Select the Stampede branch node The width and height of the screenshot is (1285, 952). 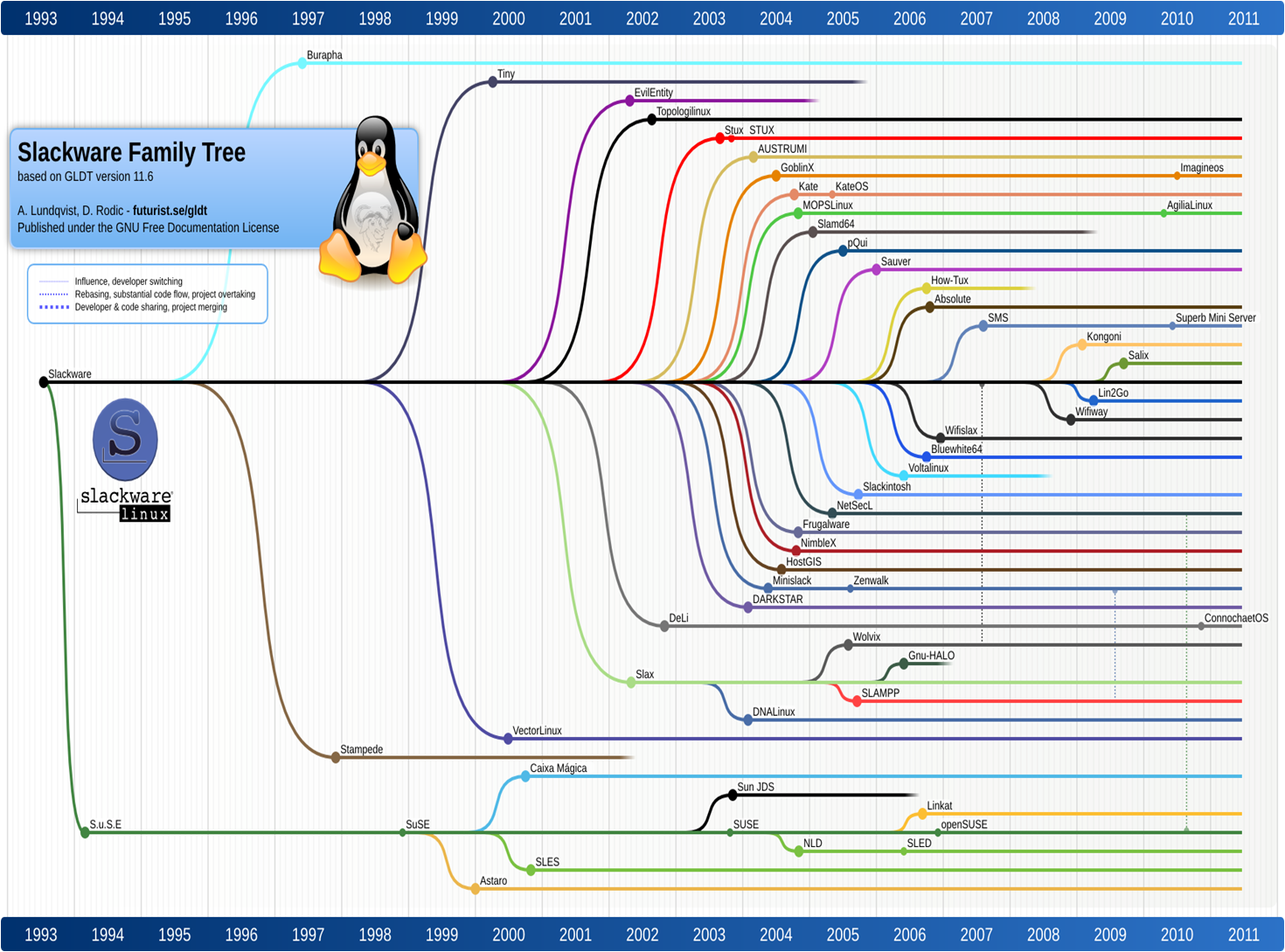(x=335, y=757)
